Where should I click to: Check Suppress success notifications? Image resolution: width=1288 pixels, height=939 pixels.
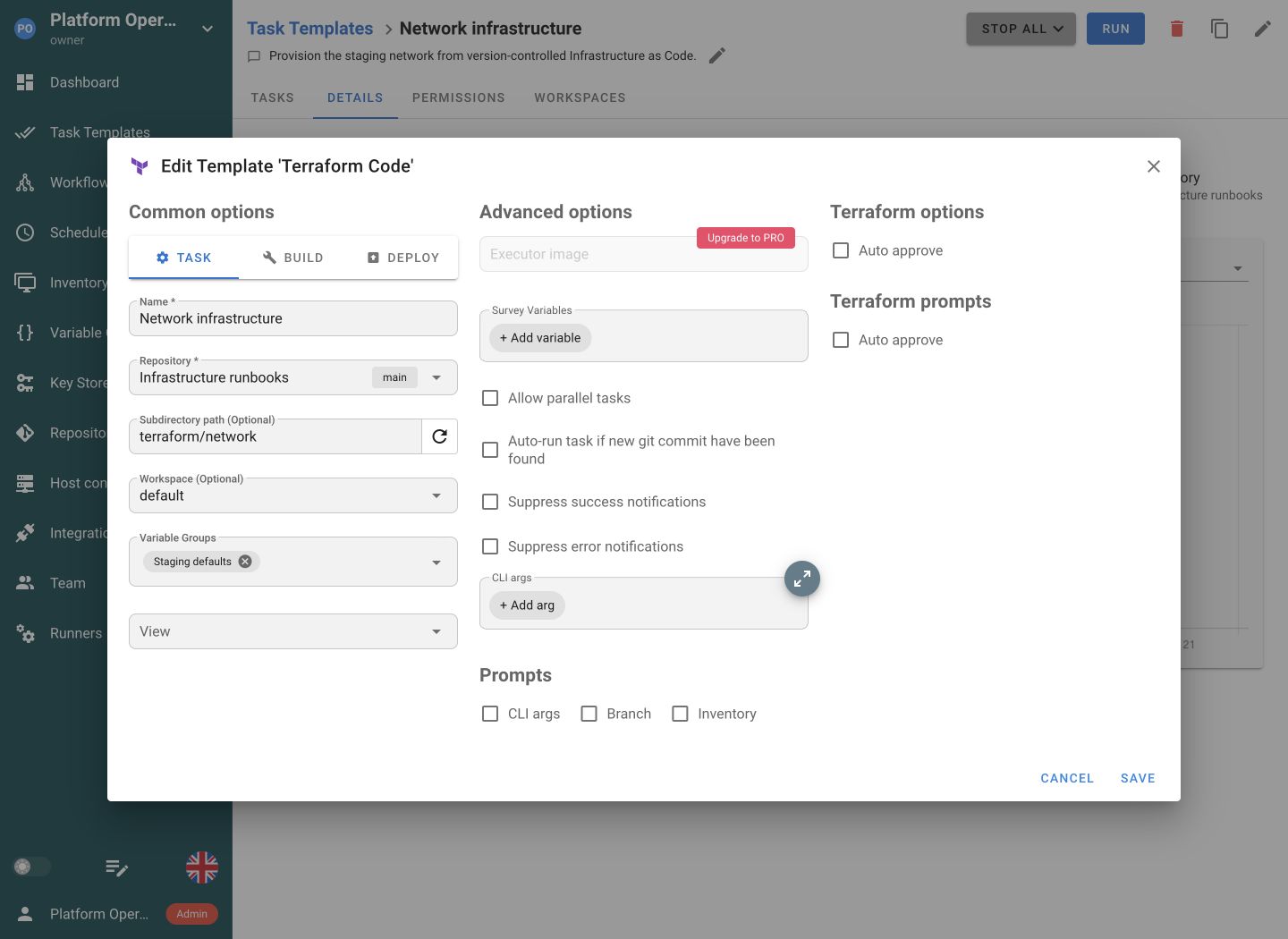click(490, 502)
